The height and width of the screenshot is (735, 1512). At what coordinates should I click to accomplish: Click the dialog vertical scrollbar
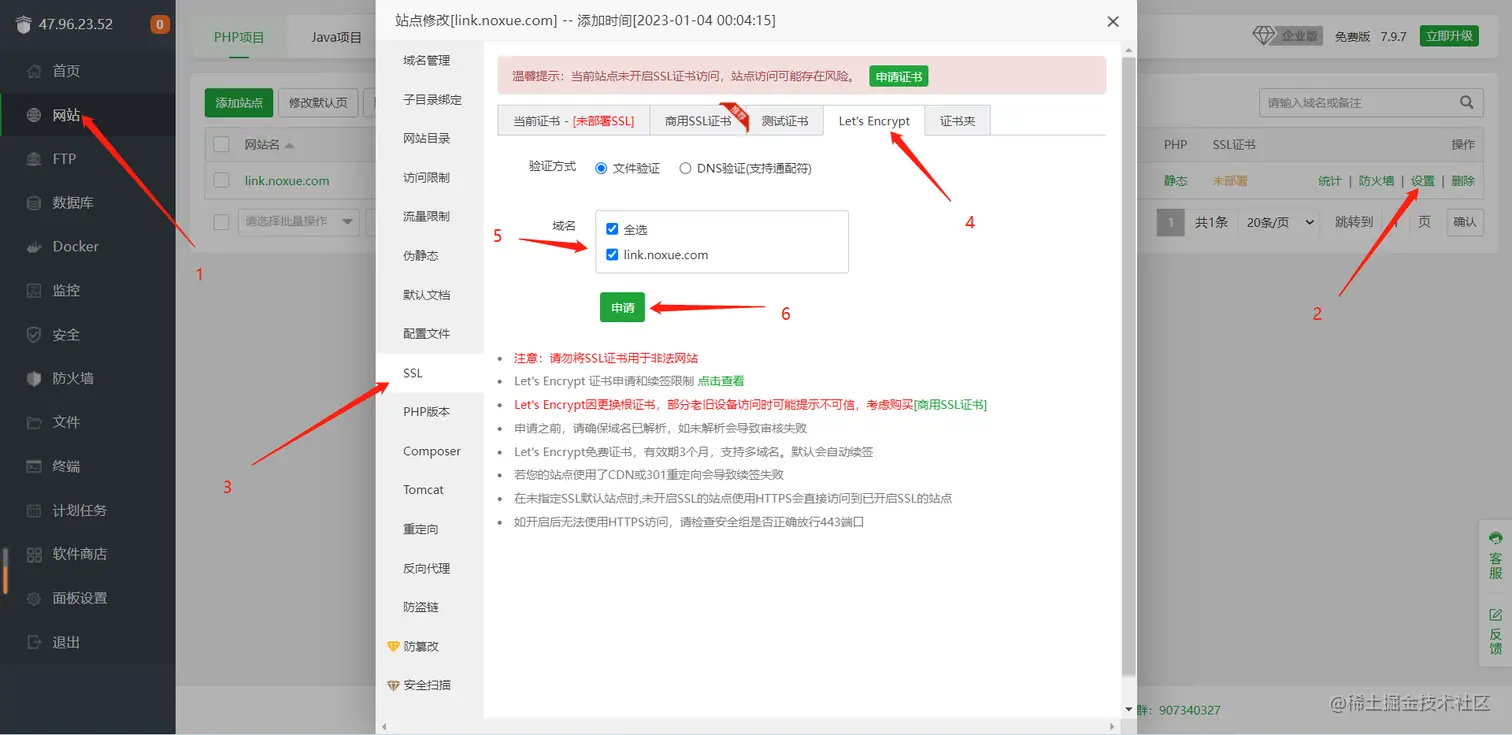pos(1129,366)
